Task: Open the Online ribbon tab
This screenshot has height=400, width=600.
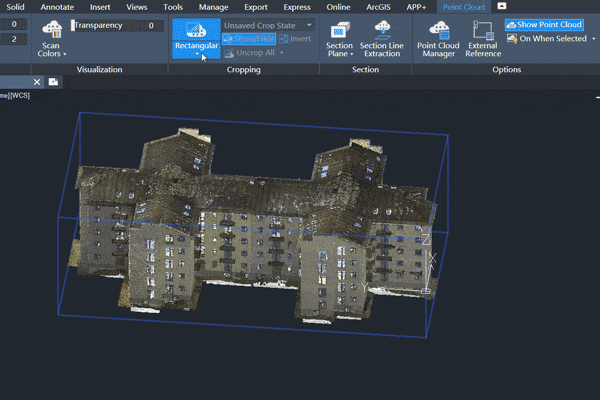Action: pyautogui.click(x=338, y=7)
